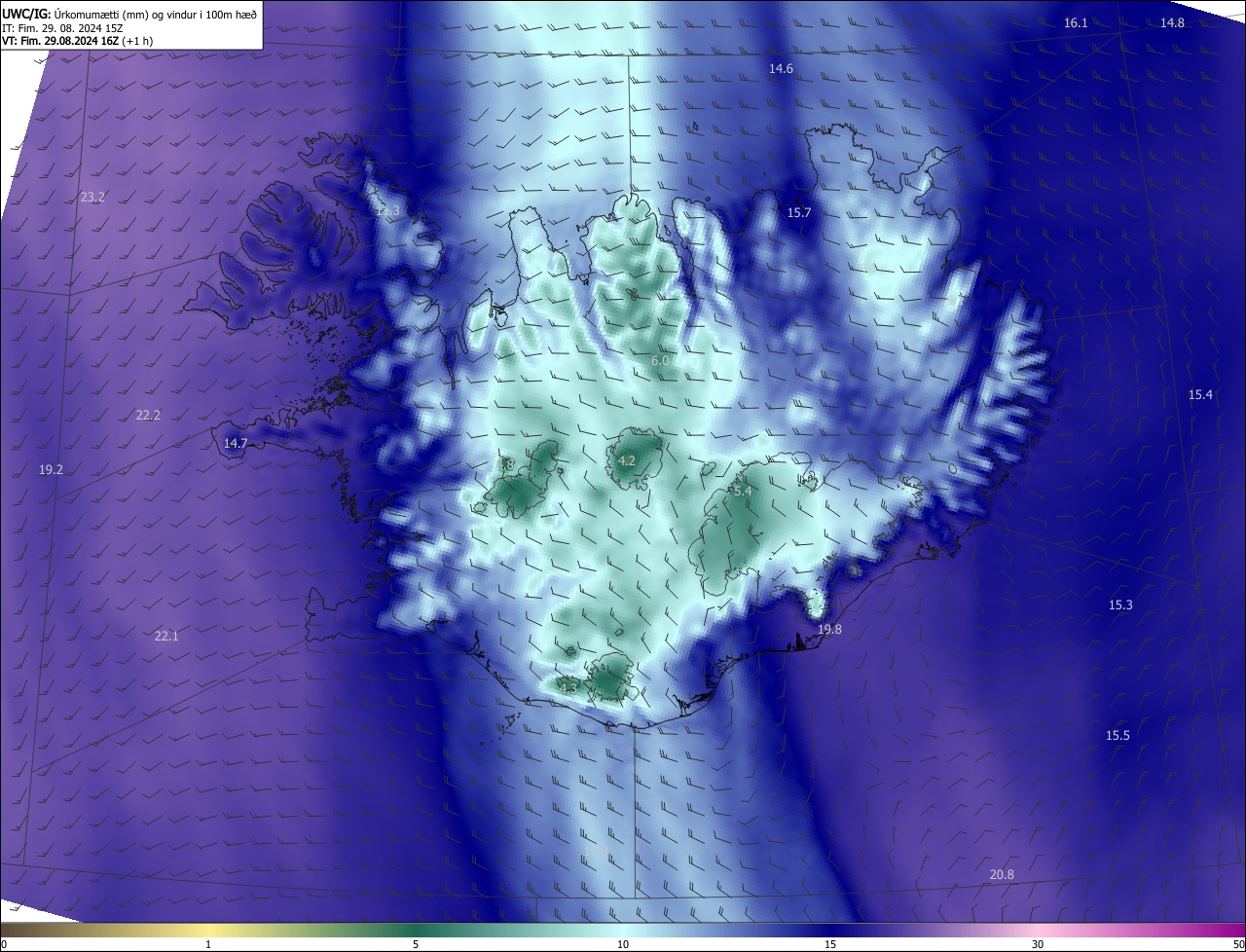Click the 1 tick on color scale
The height and width of the screenshot is (952, 1246).
point(208,944)
